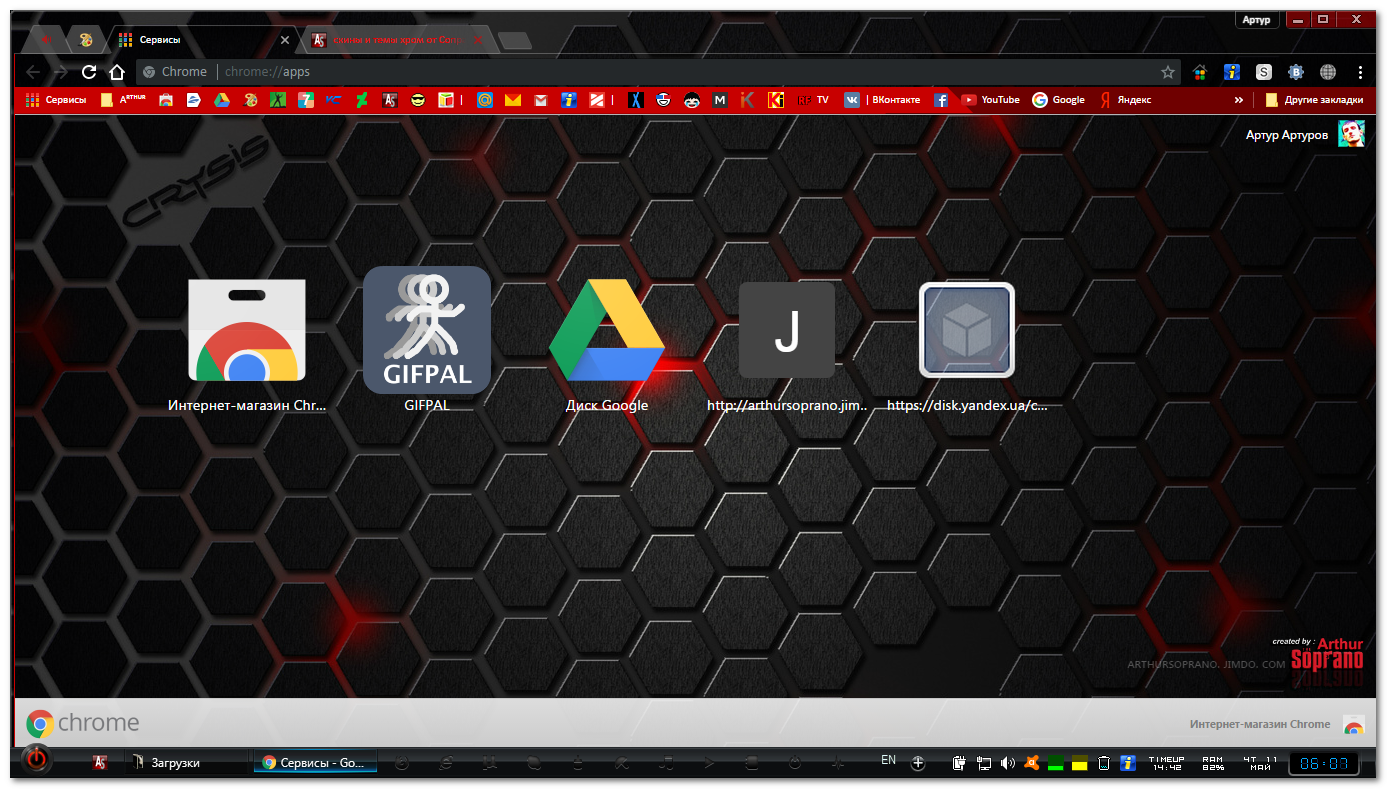Open the palette bookmark in bookmarks bar

point(250,100)
